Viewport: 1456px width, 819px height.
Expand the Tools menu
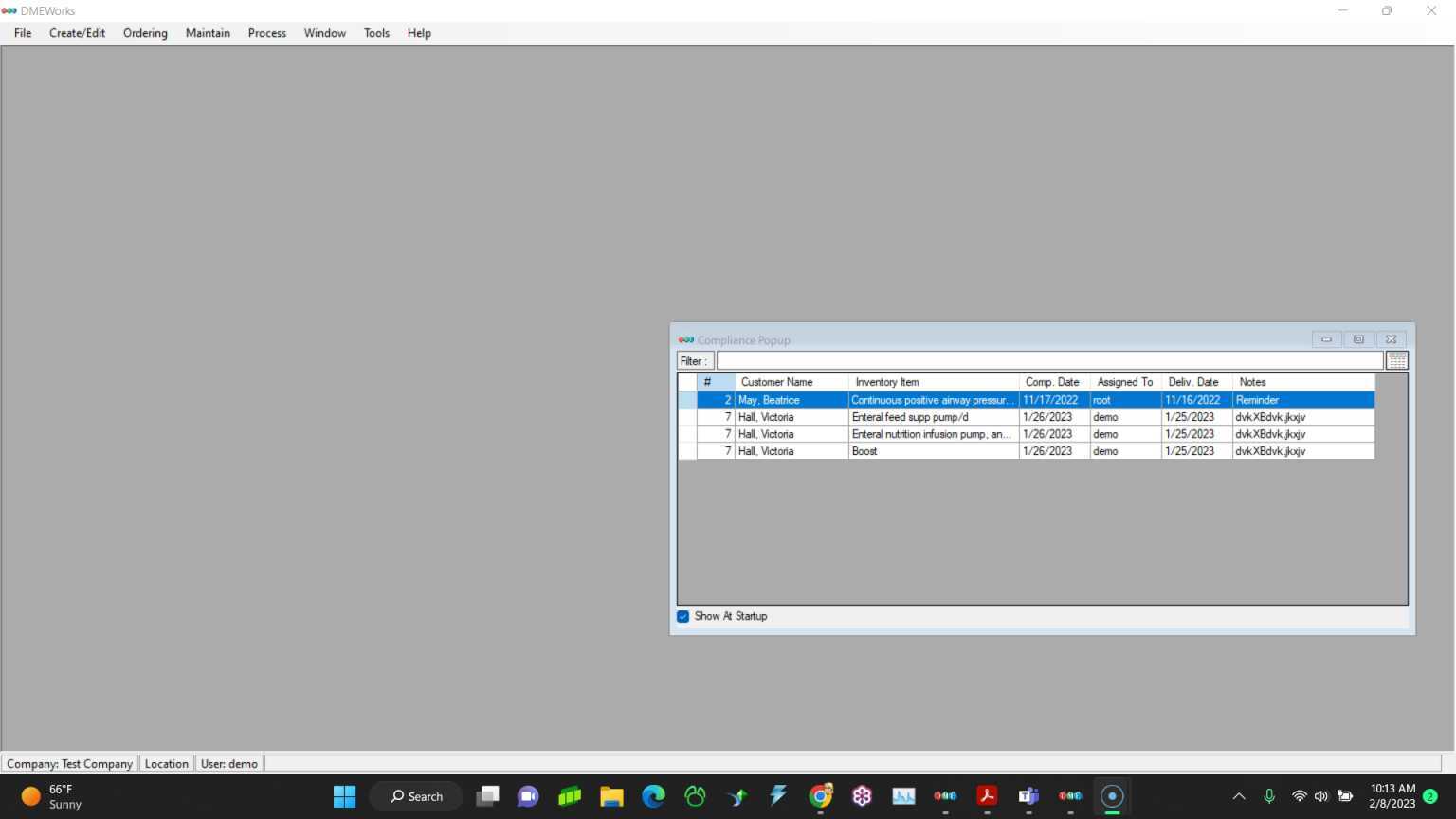click(376, 33)
